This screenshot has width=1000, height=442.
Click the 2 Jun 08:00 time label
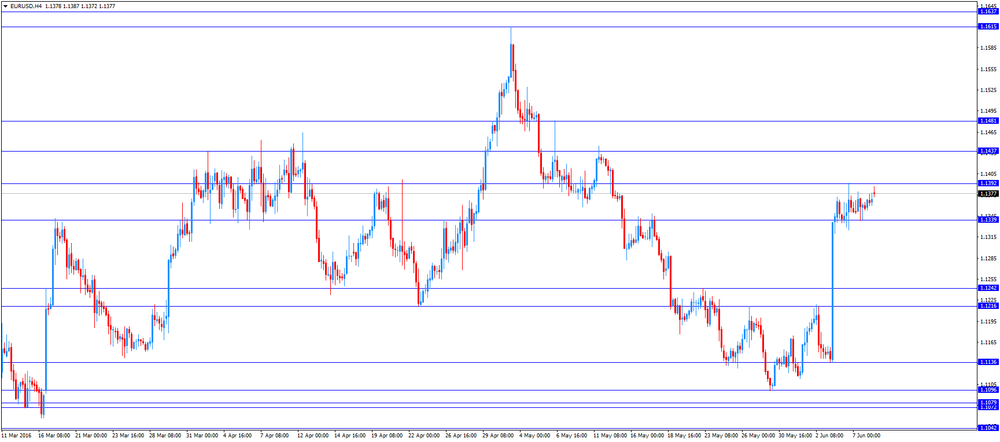point(831,437)
